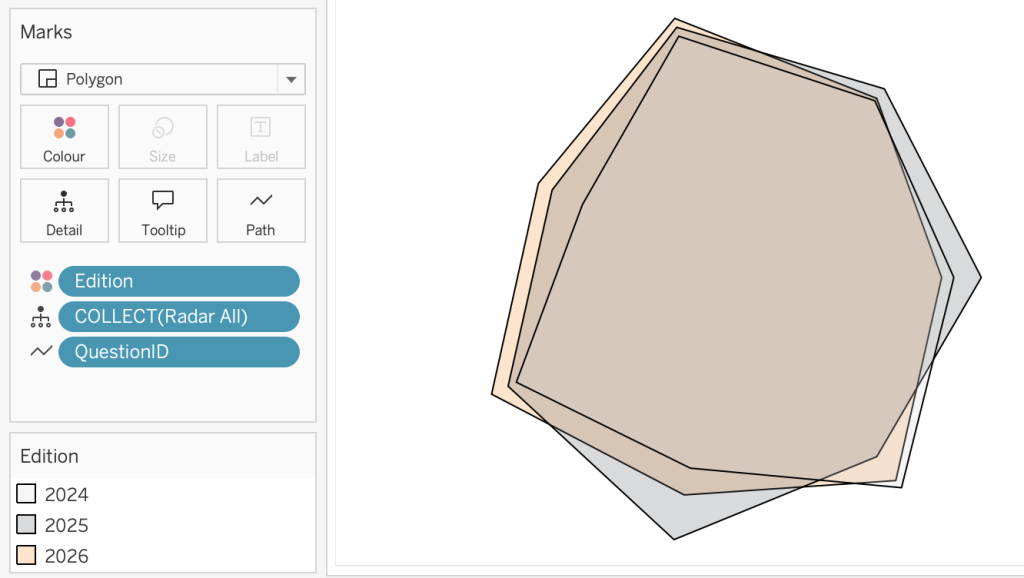The image size is (1024, 578).
Task: Click the Marks card title
Action: pos(46,32)
